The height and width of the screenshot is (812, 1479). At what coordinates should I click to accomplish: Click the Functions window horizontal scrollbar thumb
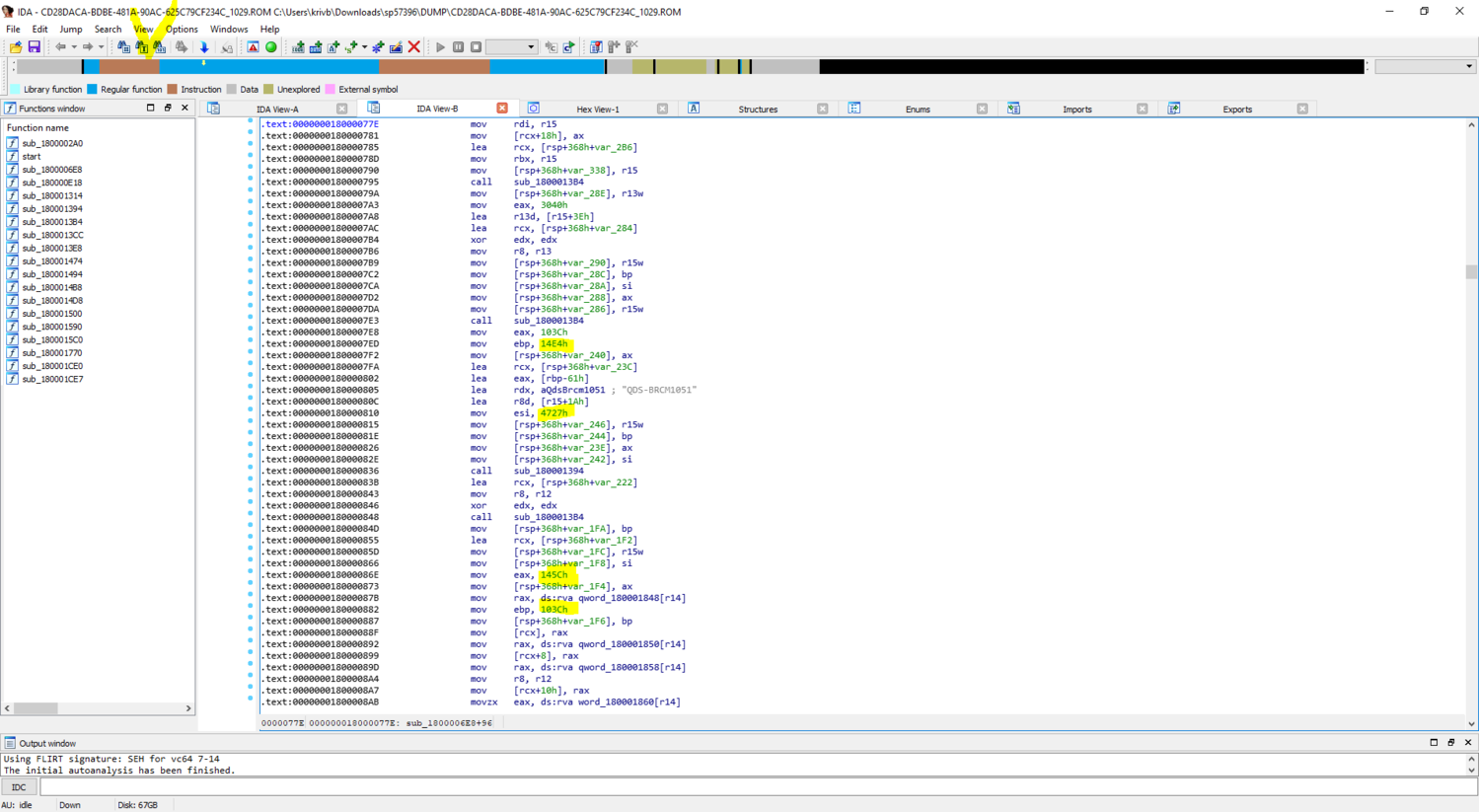36,708
